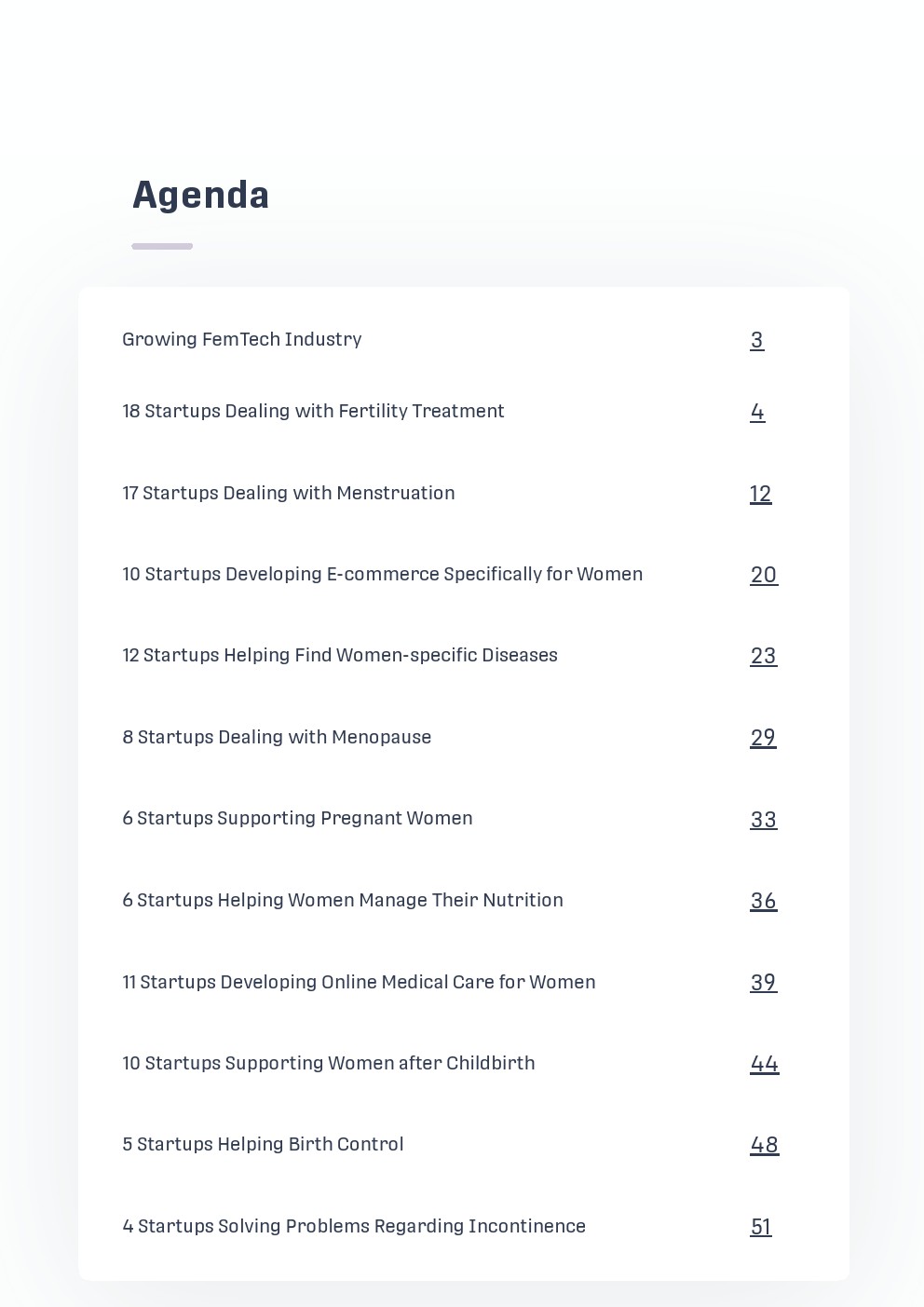The width and height of the screenshot is (924, 1307).
Task: Select "17 Startups Dealing with Menstruation" entry
Action: [289, 494]
